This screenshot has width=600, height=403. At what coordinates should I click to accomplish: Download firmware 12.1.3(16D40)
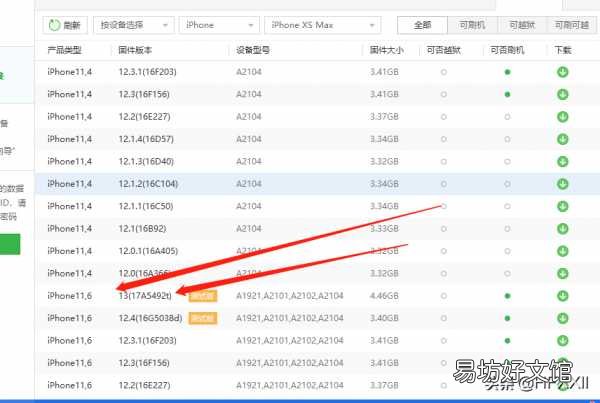[562, 162]
